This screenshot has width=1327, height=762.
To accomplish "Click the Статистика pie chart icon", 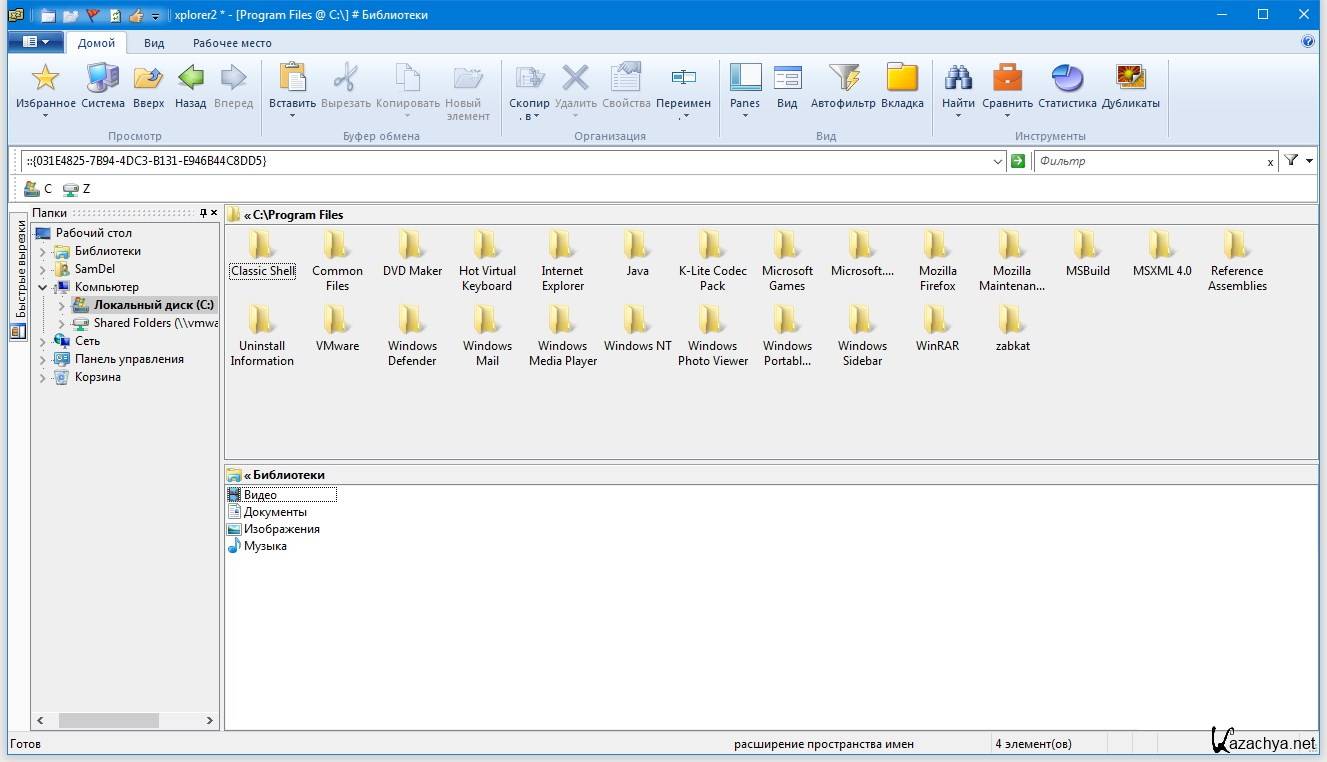I will [x=1067, y=79].
